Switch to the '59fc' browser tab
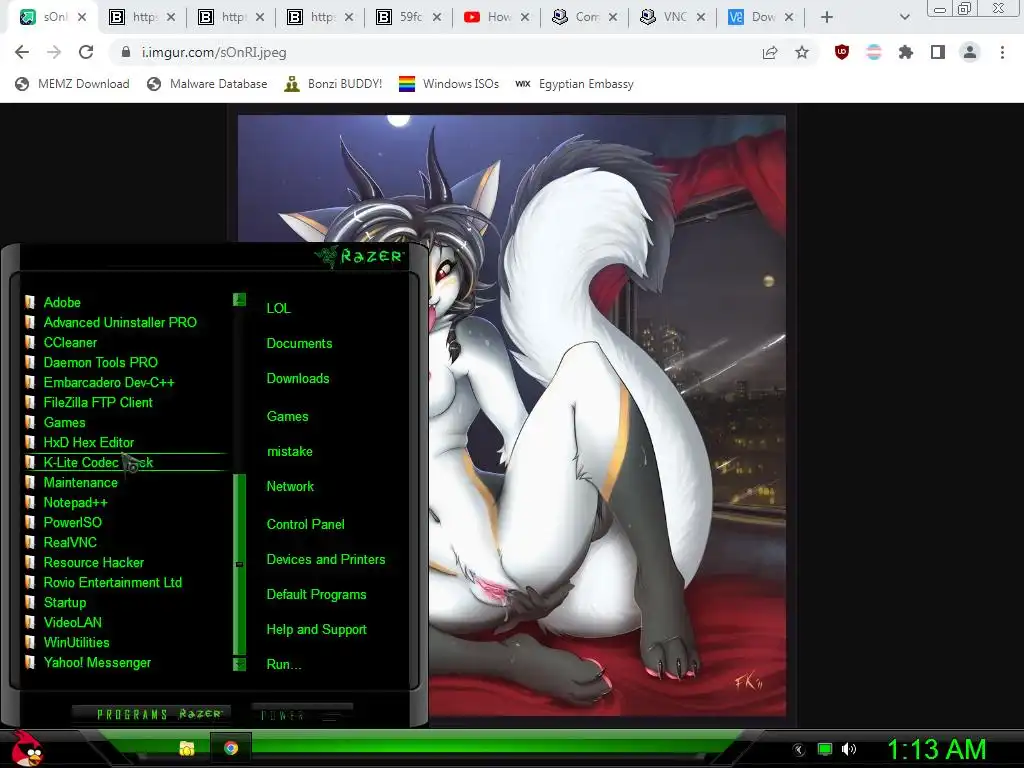Image resolution: width=1024 pixels, height=768 pixels. coord(409,17)
